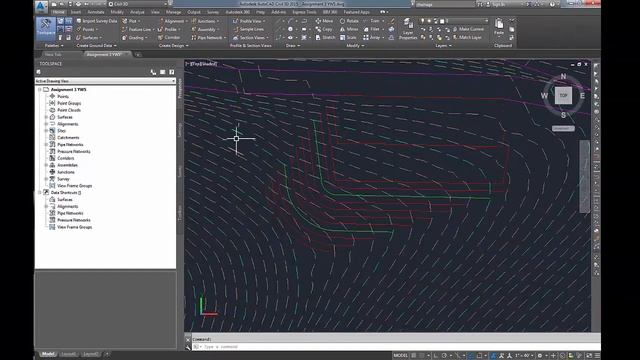Viewport: 640px width, 360px height.
Task: Click the Toolspace help icon
Action: click(x=172, y=72)
